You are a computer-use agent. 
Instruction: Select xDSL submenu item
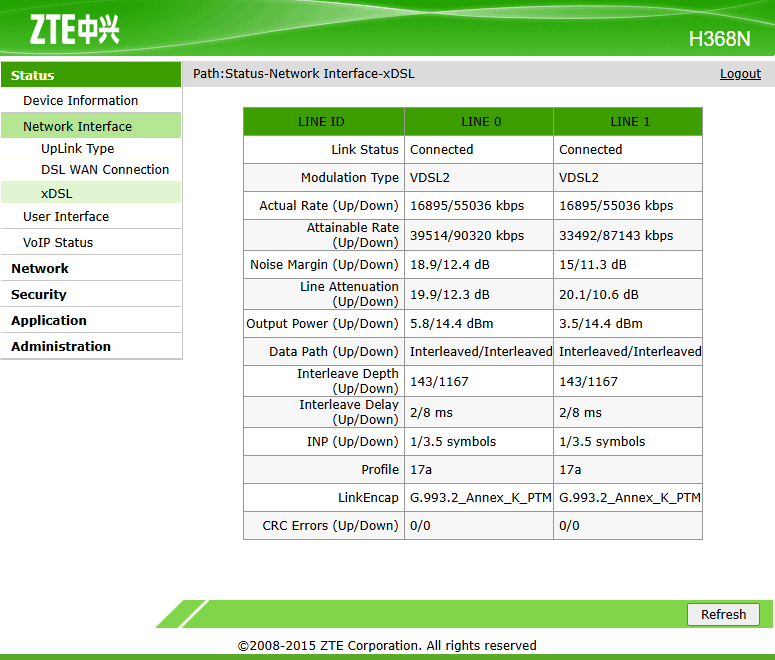coord(91,193)
